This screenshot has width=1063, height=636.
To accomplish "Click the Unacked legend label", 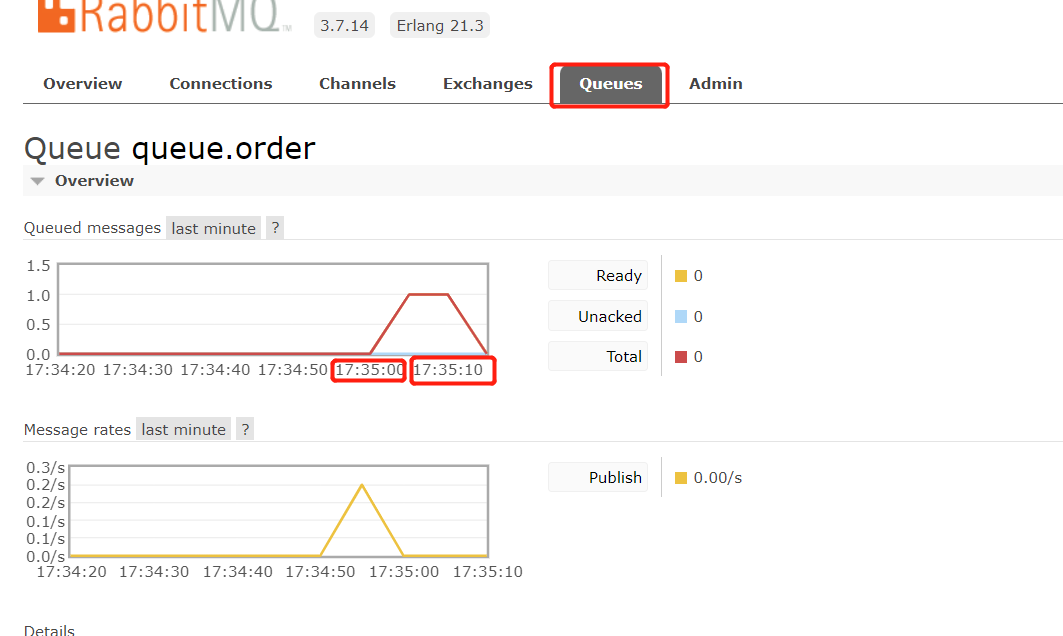I will coord(598,316).
